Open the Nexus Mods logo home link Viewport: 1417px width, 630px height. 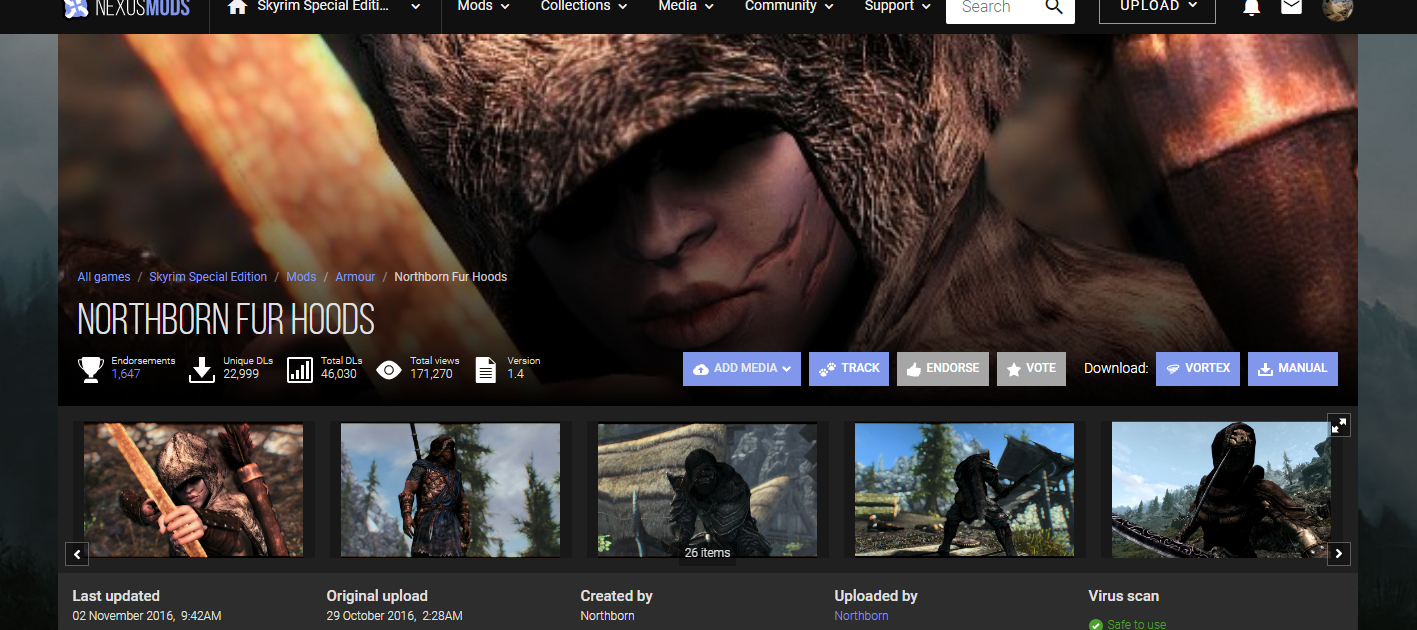(x=126, y=7)
